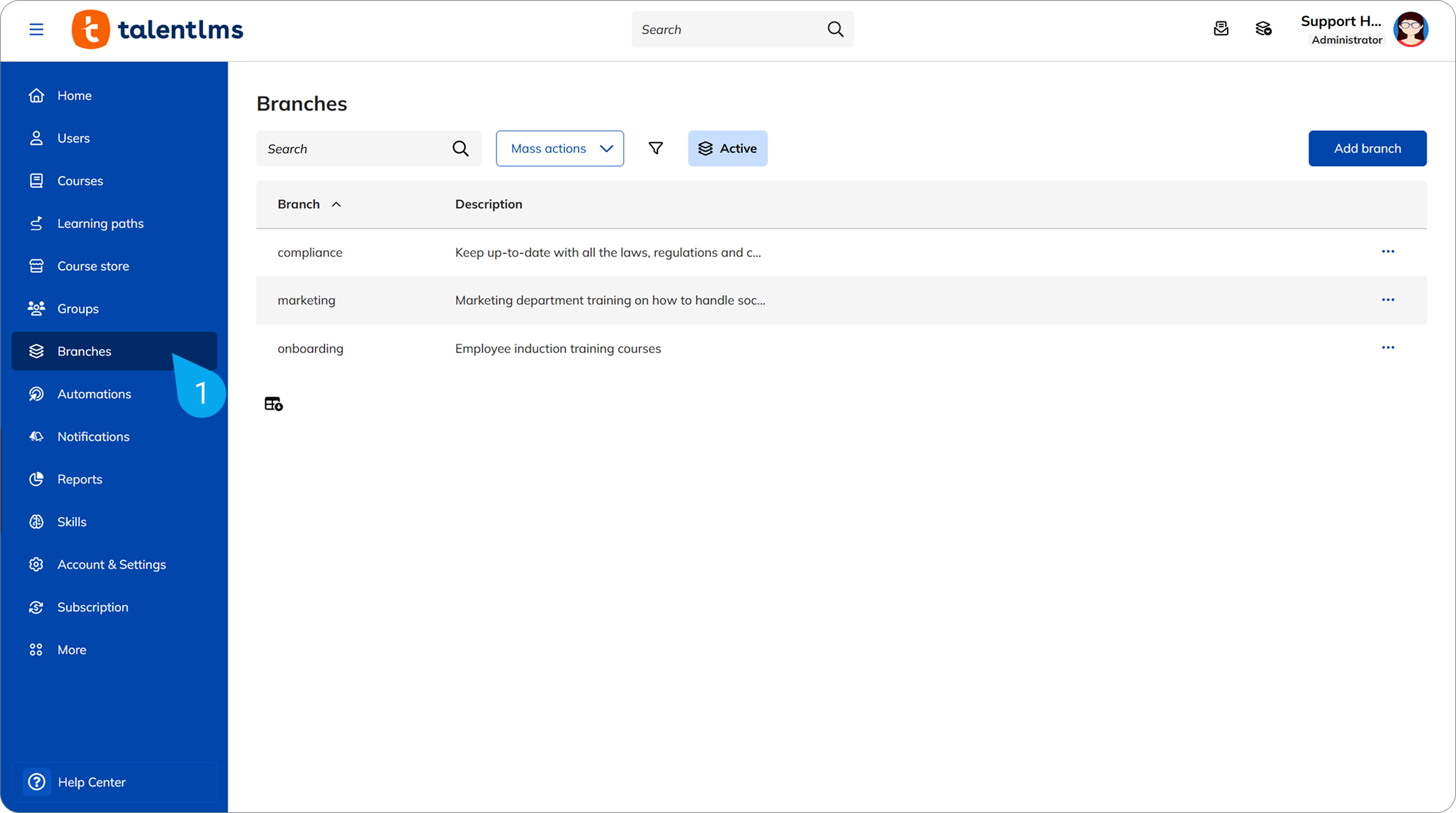Open the administrator profile avatar
Image resolution: width=1456 pixels, height=813 pixels.
pyautogui.click(x=1410, y=29)
